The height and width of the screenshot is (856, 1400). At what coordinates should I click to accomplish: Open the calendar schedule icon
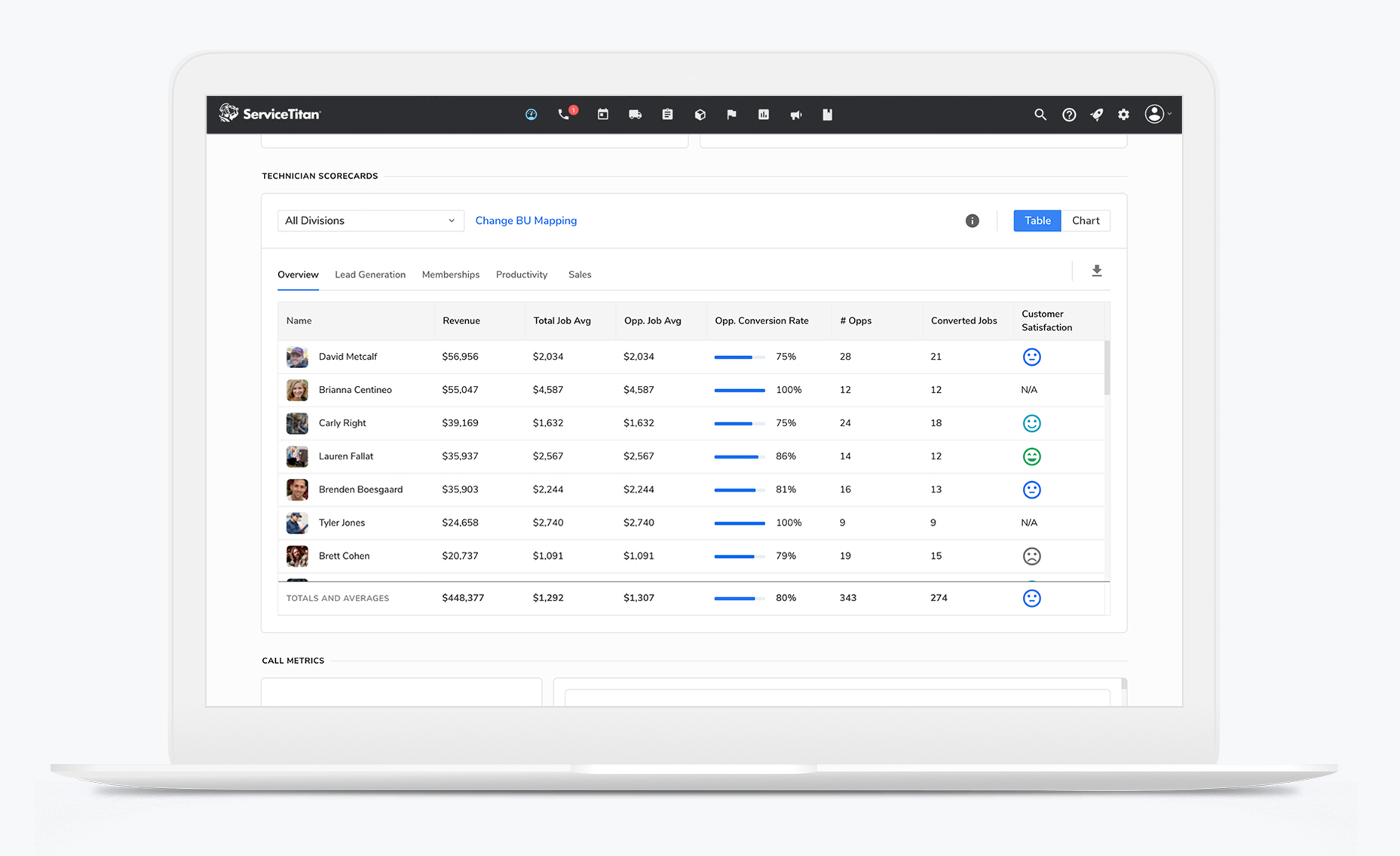pyautogui.click(x=602, y=114)
